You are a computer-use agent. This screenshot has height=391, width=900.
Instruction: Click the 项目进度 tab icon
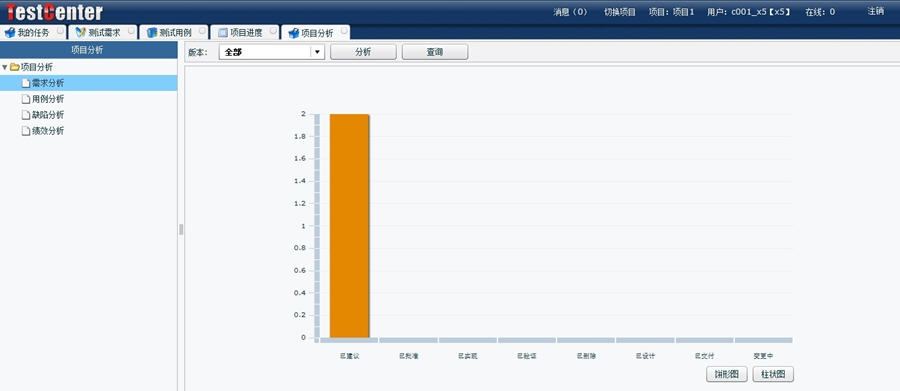[x=223, y=33]
